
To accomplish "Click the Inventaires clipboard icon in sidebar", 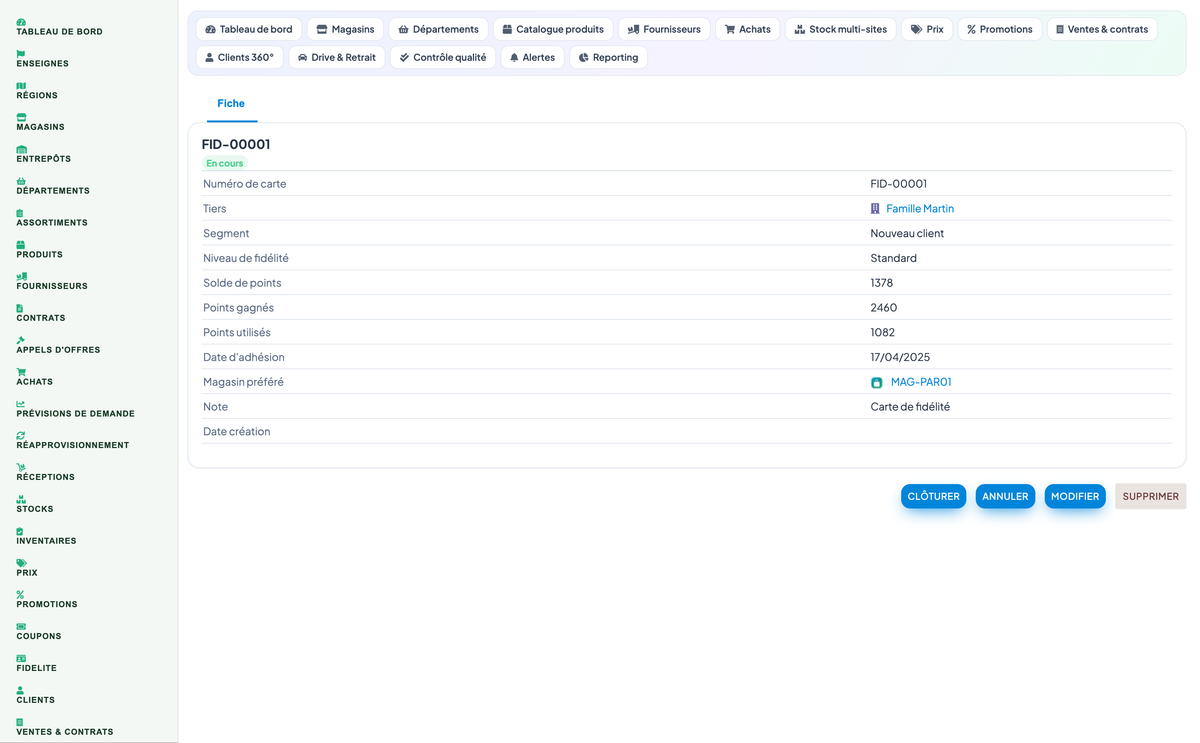I will click(x=20, y=531).
